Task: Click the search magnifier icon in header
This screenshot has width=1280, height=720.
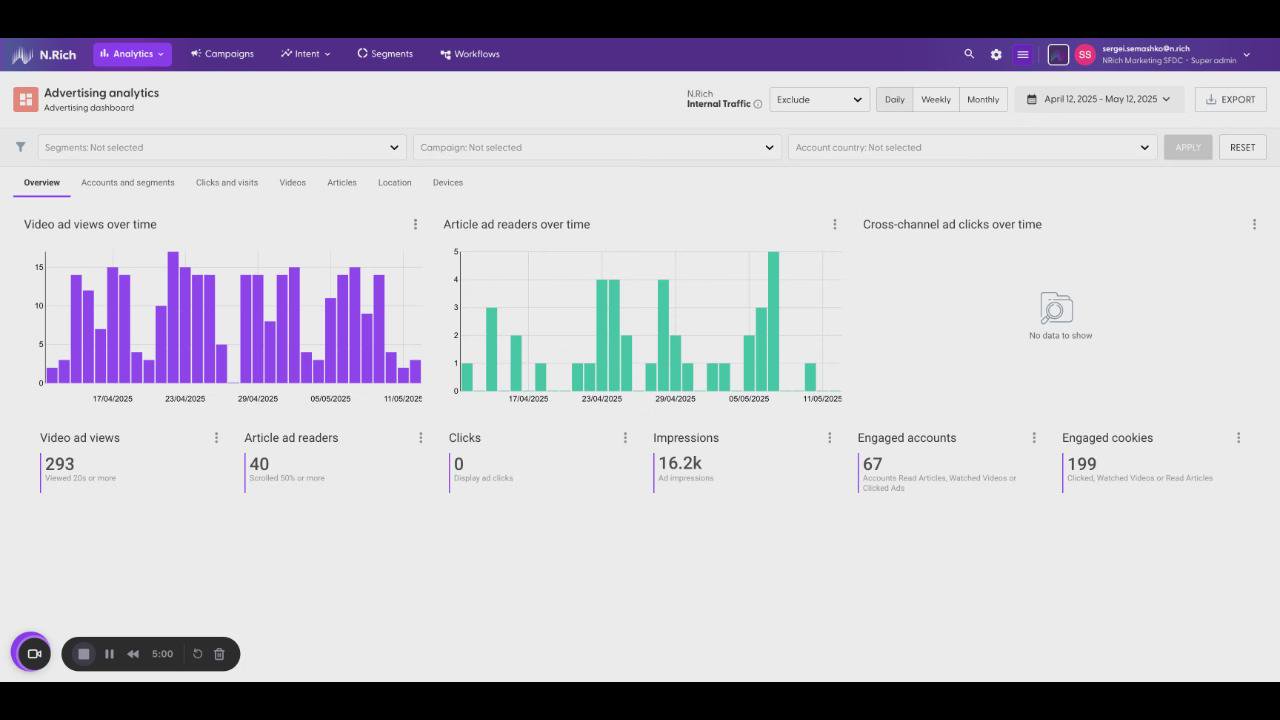Action: [969, 54]
